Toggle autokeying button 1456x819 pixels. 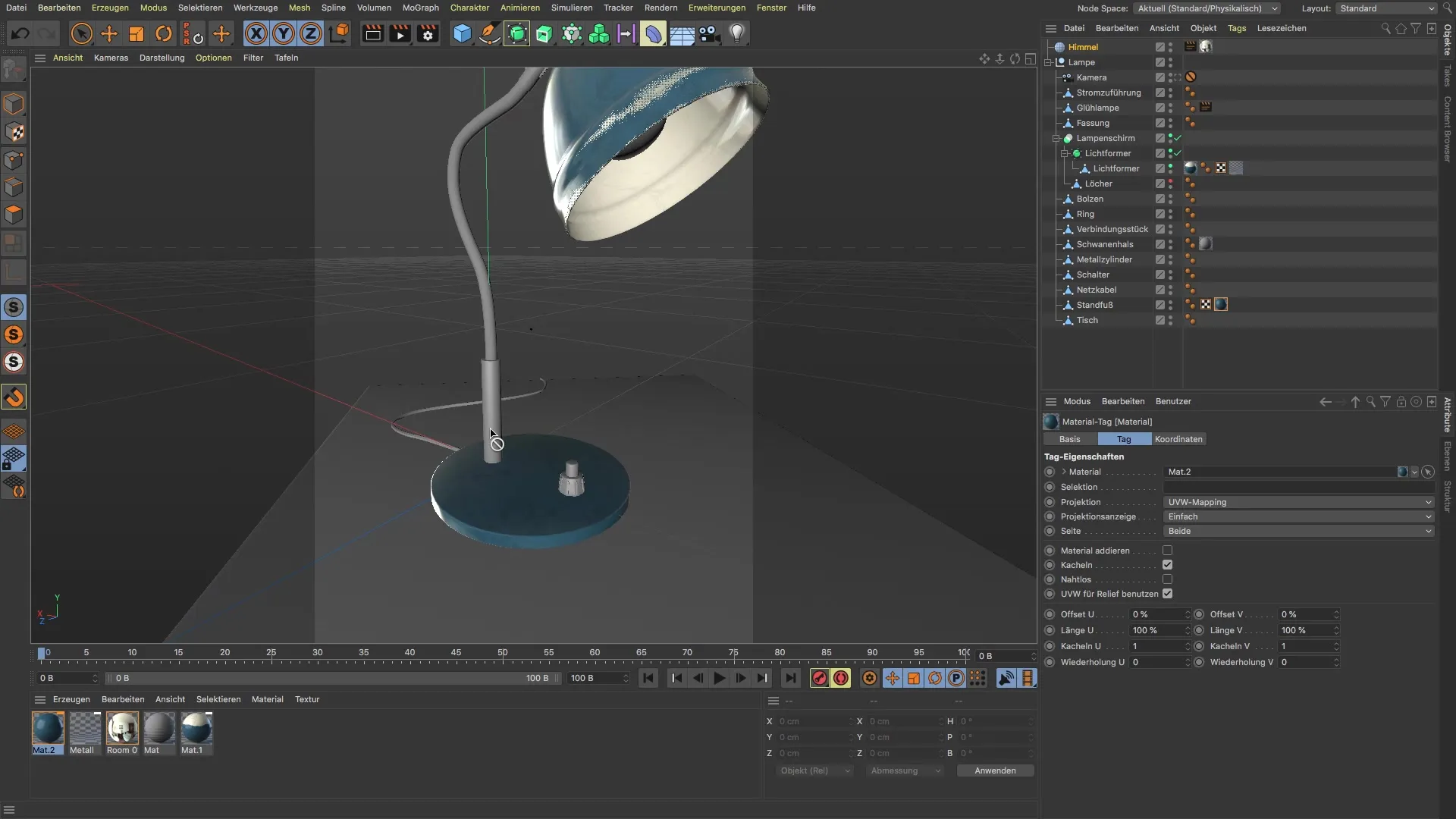(x=840, y=678)
